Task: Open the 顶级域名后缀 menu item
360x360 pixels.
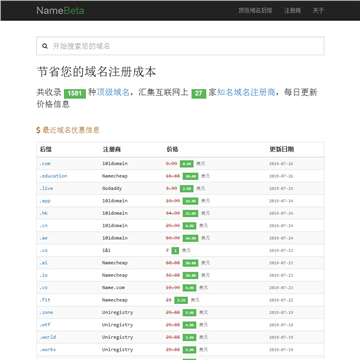Action: (x=255, y=11)
